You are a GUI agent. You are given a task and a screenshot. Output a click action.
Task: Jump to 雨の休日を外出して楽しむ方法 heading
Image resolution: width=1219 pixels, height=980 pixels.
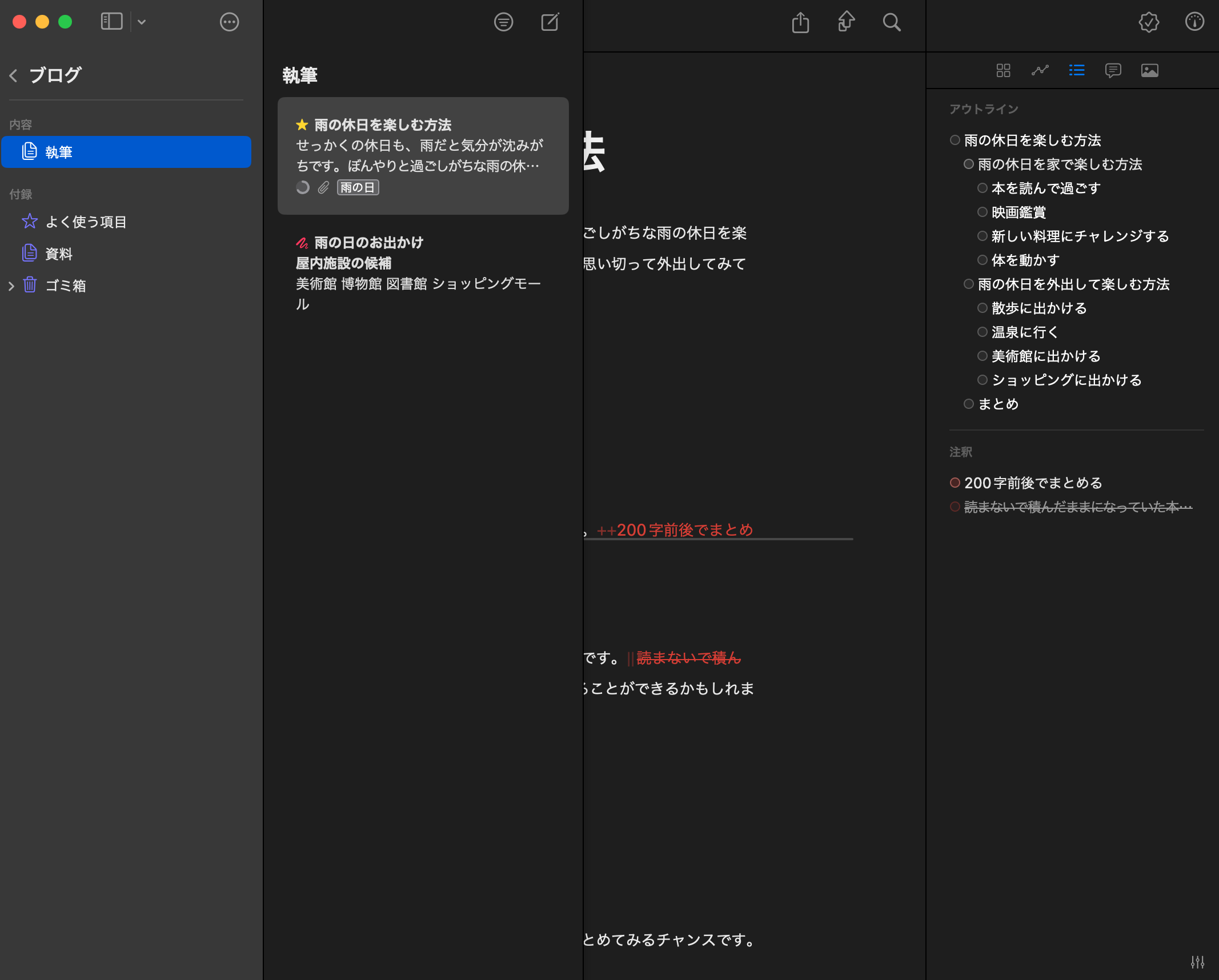(1074, 284)
